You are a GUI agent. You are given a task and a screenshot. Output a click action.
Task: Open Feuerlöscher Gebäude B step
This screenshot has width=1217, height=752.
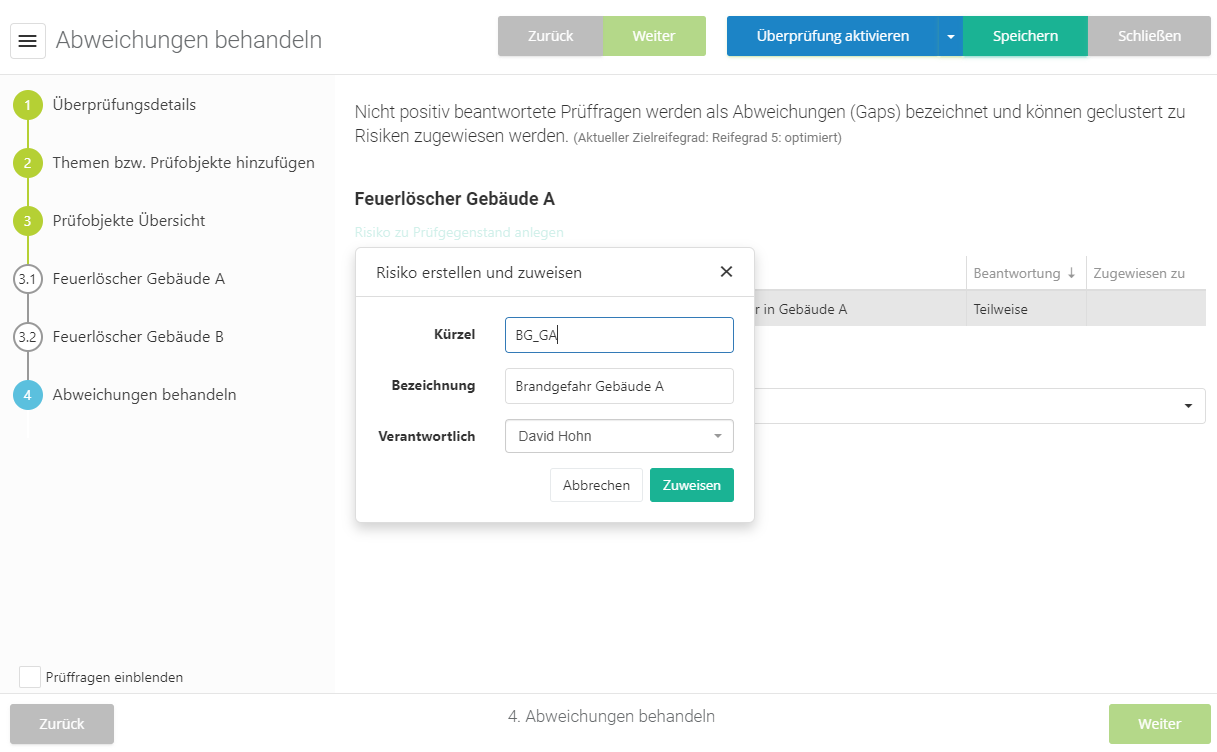coord(138,337)
